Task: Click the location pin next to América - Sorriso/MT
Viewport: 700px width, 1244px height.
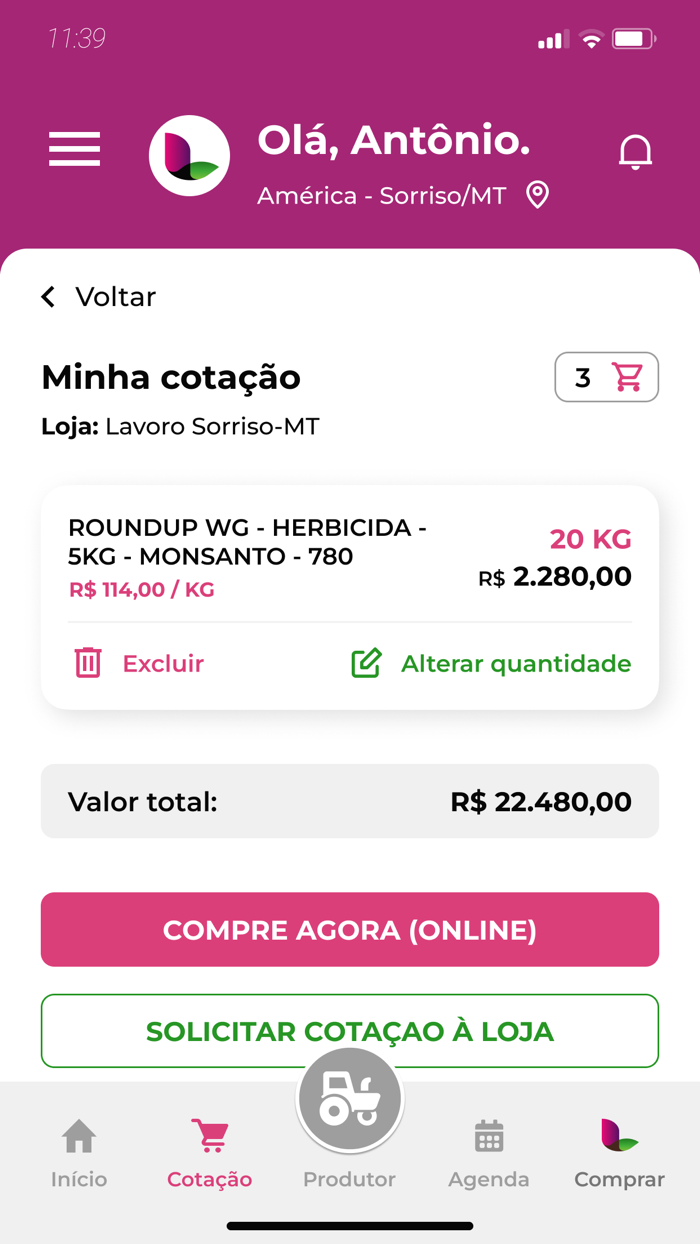Action: point(537,196)
